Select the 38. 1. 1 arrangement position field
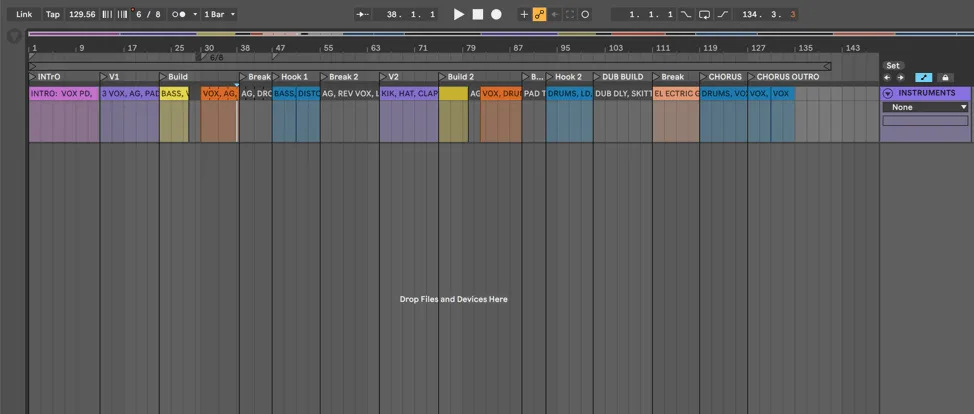The width and height of the screenshot is (974, 414). click(406, 14)
